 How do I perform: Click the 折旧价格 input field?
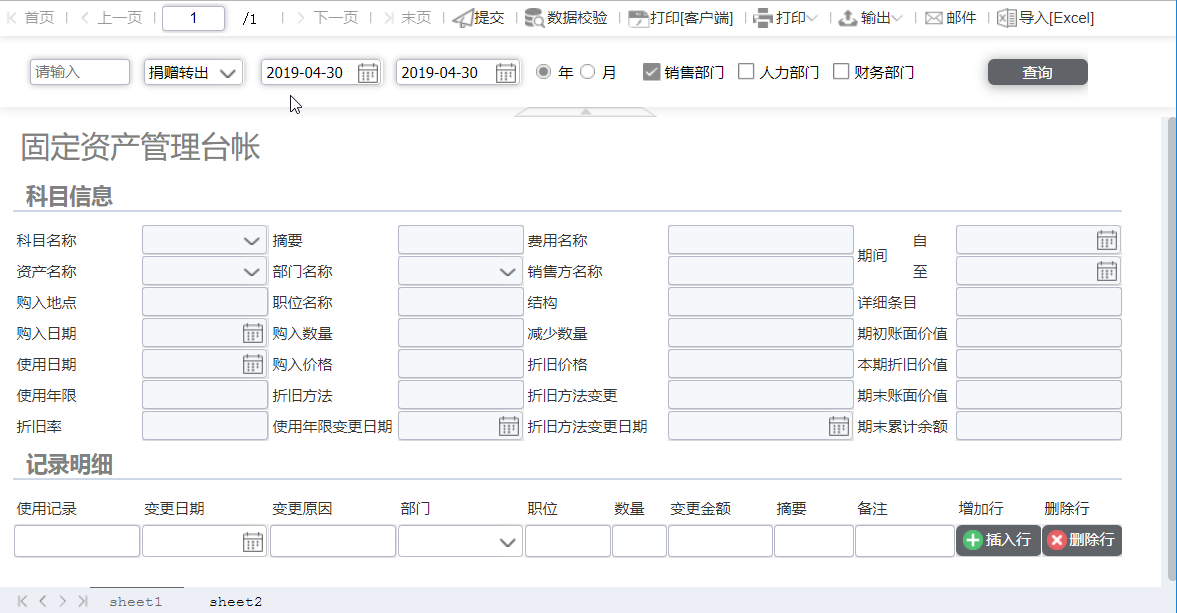(x=760, y=364)
